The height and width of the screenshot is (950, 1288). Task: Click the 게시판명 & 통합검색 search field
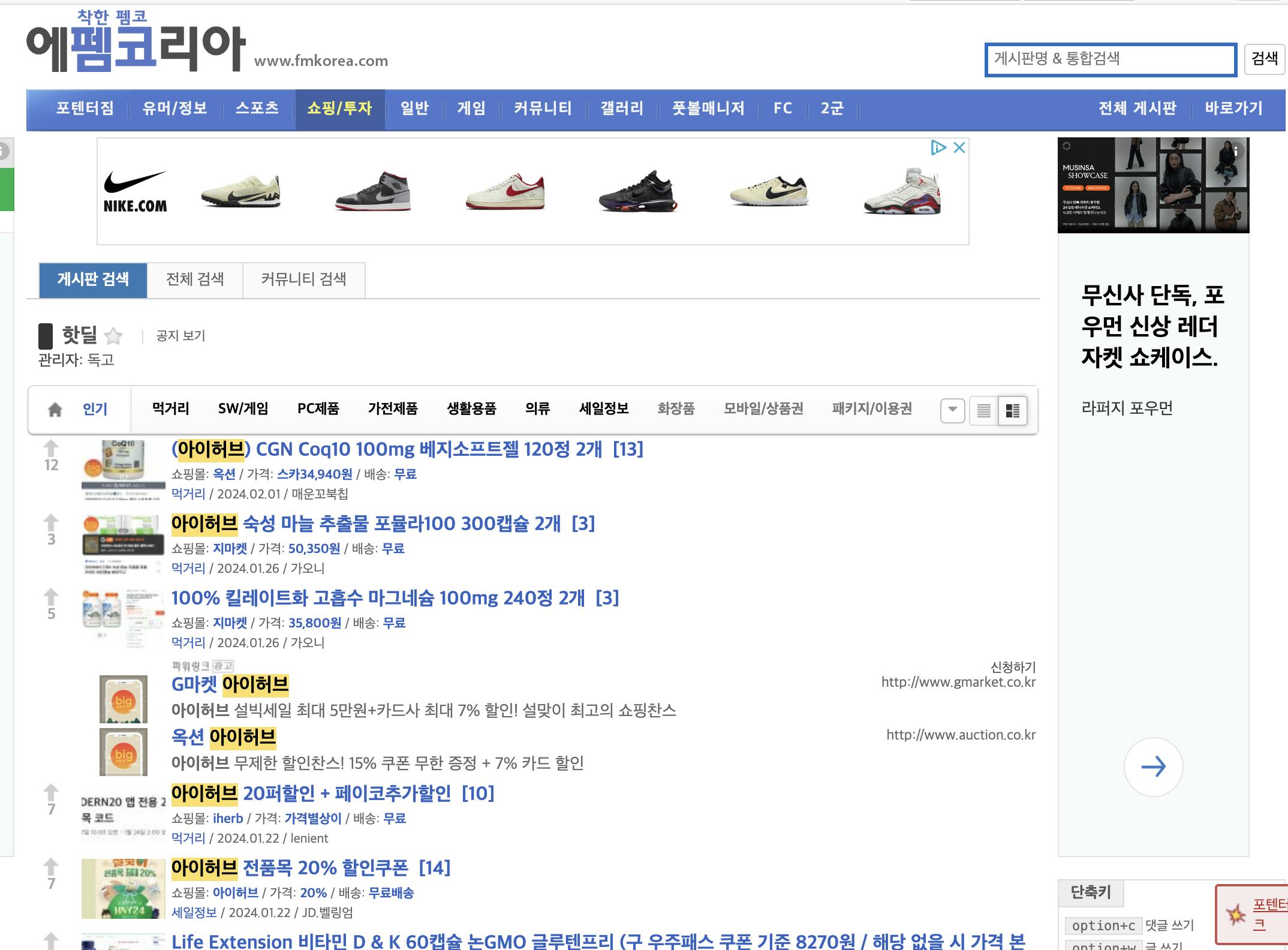[1110, 59]
